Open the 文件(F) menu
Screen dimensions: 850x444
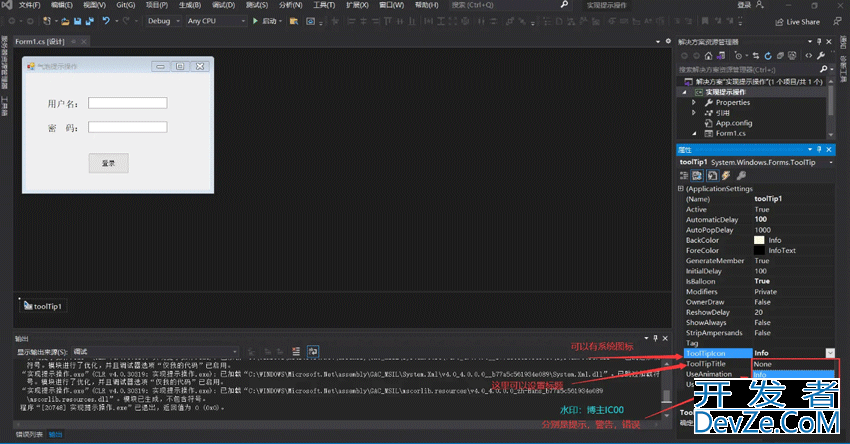(29, 5)
